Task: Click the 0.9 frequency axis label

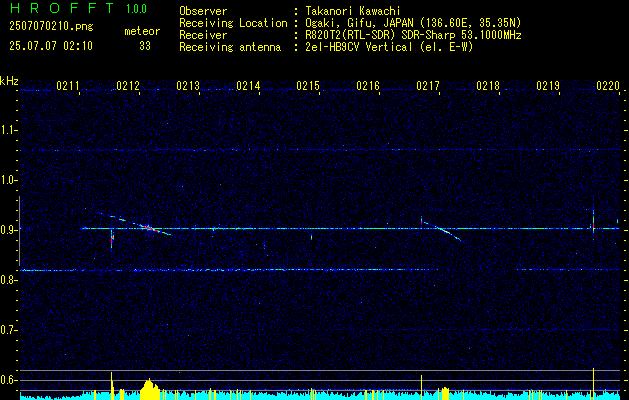Action: coord(9,230)
